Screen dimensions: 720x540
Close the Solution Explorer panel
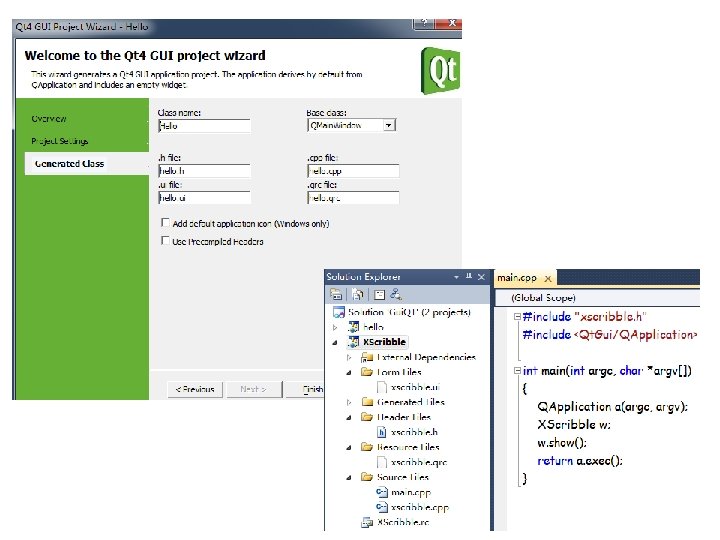point(481,277)
